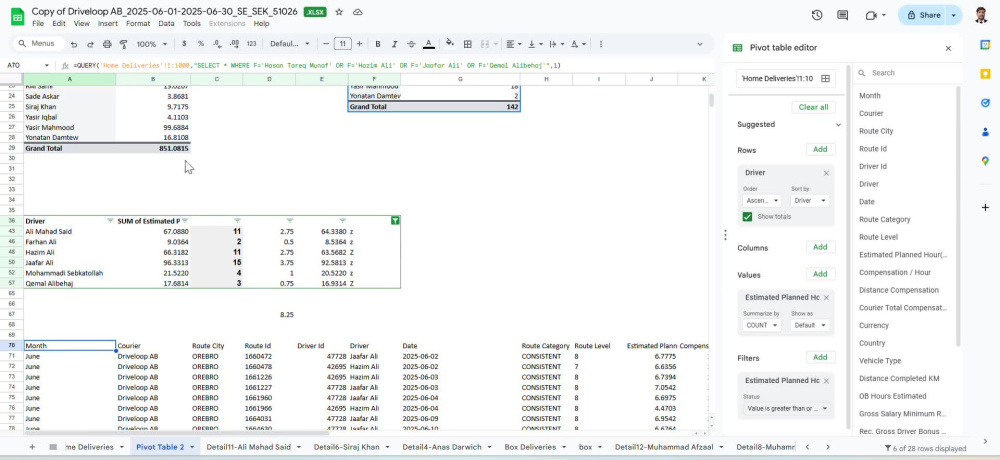The image size is (1000, 460).
Task: Add a field to Values
Action: pos(820,274)
